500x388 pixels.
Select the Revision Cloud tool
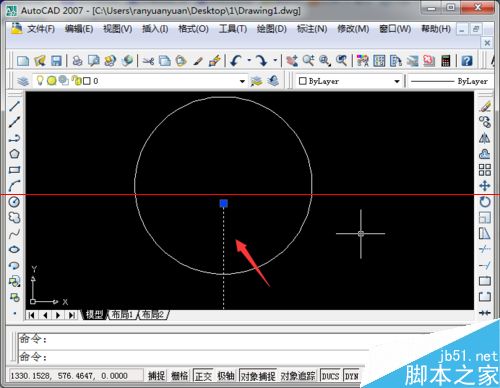14,218
